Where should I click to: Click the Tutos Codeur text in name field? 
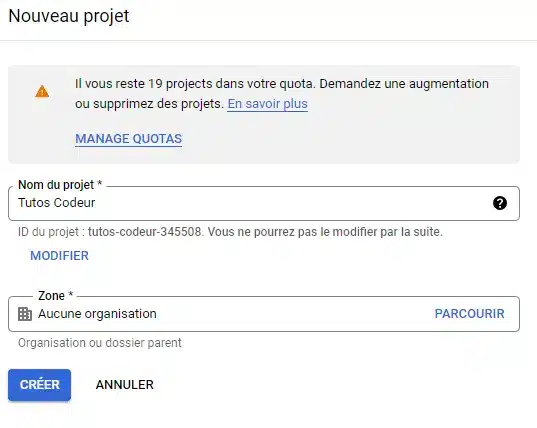tap(57, 203)
